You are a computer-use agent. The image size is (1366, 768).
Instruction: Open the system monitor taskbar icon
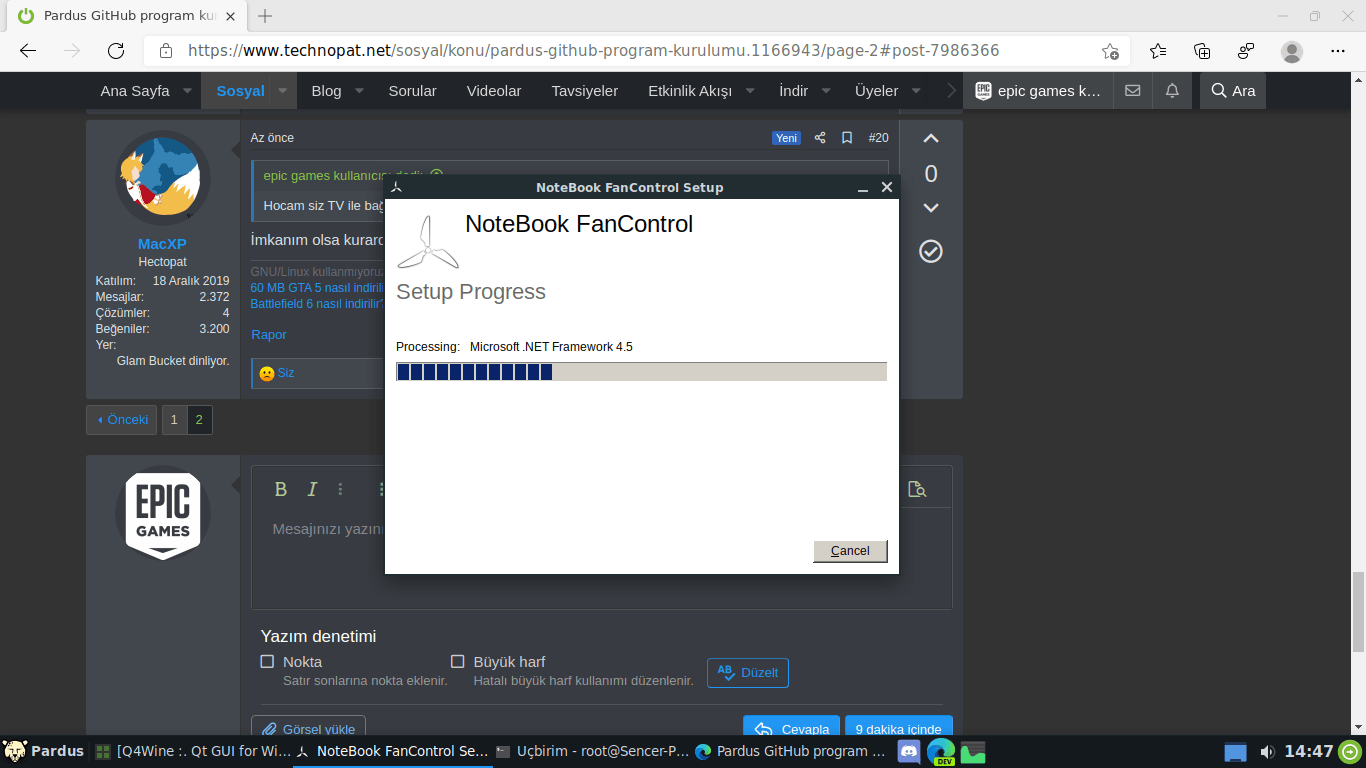pos(973,752)
